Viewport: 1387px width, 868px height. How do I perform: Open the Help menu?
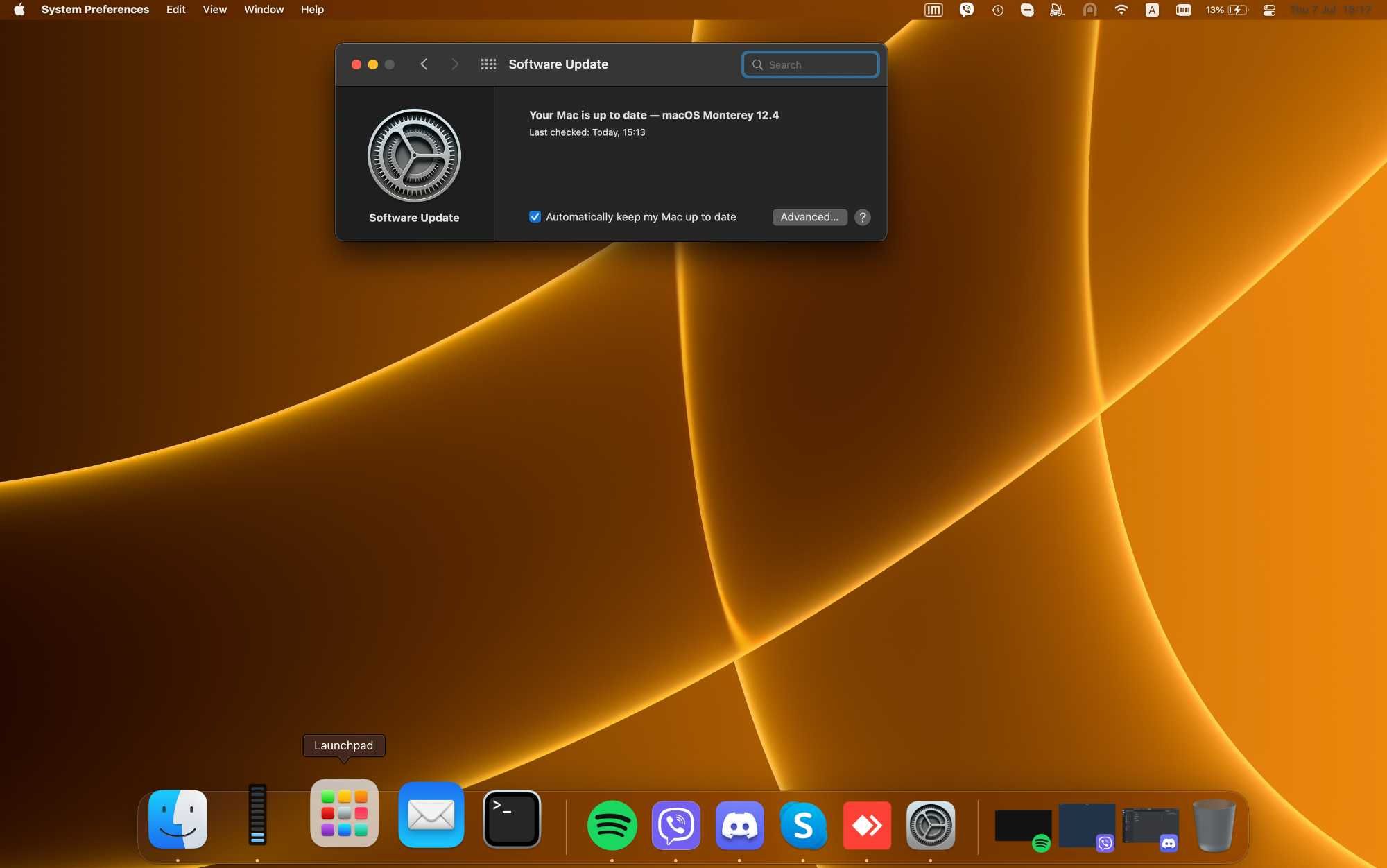click(x=312, y=10)
